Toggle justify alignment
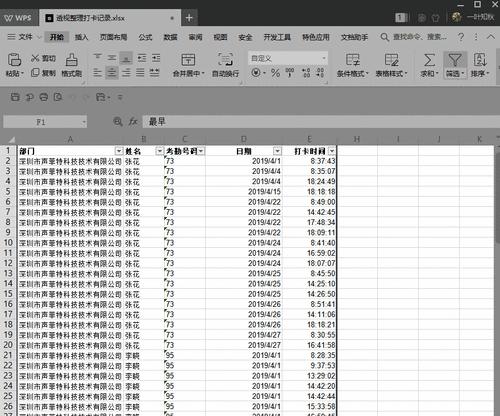500x416 pixels. pos(140,72)
